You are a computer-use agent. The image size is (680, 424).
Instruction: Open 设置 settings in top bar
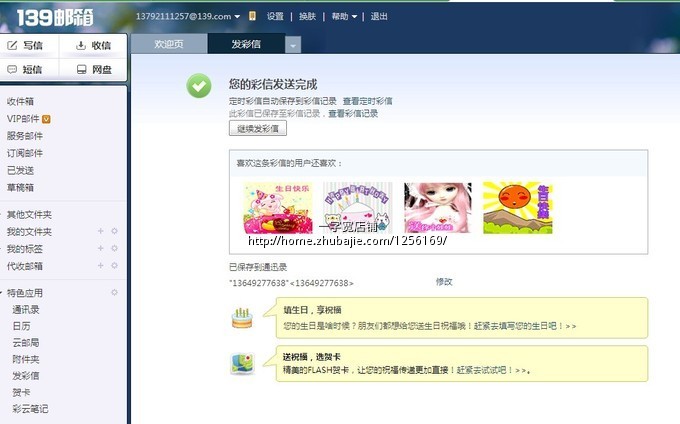click(x=275, y=16)
